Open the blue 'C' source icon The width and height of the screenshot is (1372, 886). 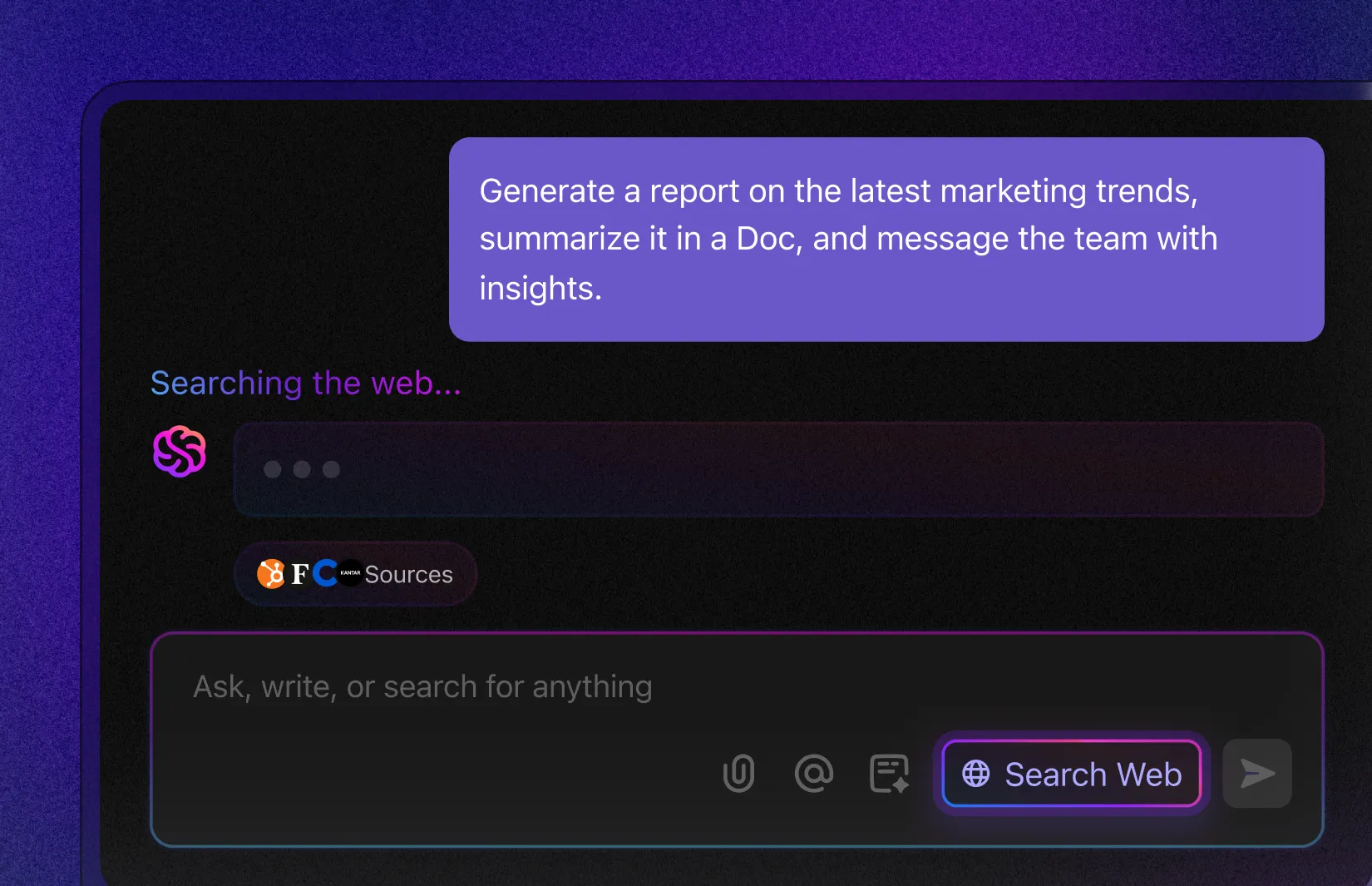(x=325, y=573)
